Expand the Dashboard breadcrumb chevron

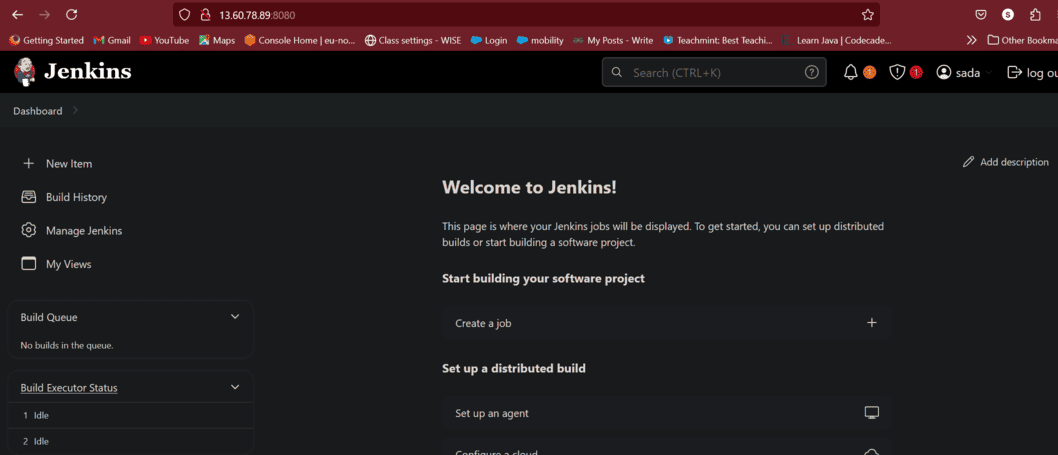75,110
